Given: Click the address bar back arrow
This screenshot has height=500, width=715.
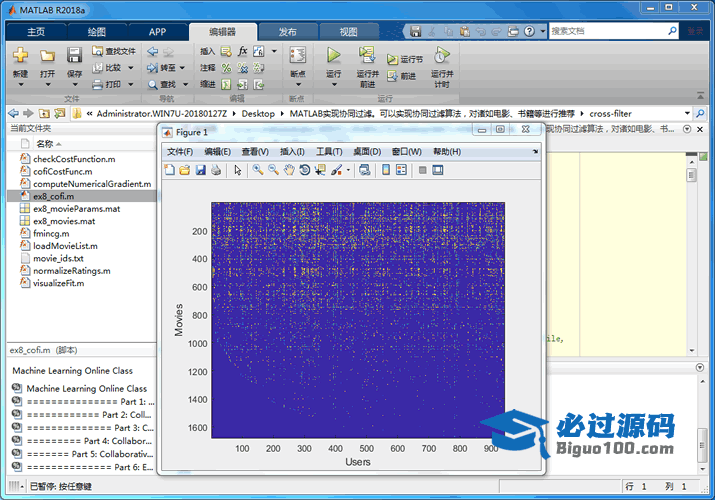Looking at the screenshot, I should 14,113.
